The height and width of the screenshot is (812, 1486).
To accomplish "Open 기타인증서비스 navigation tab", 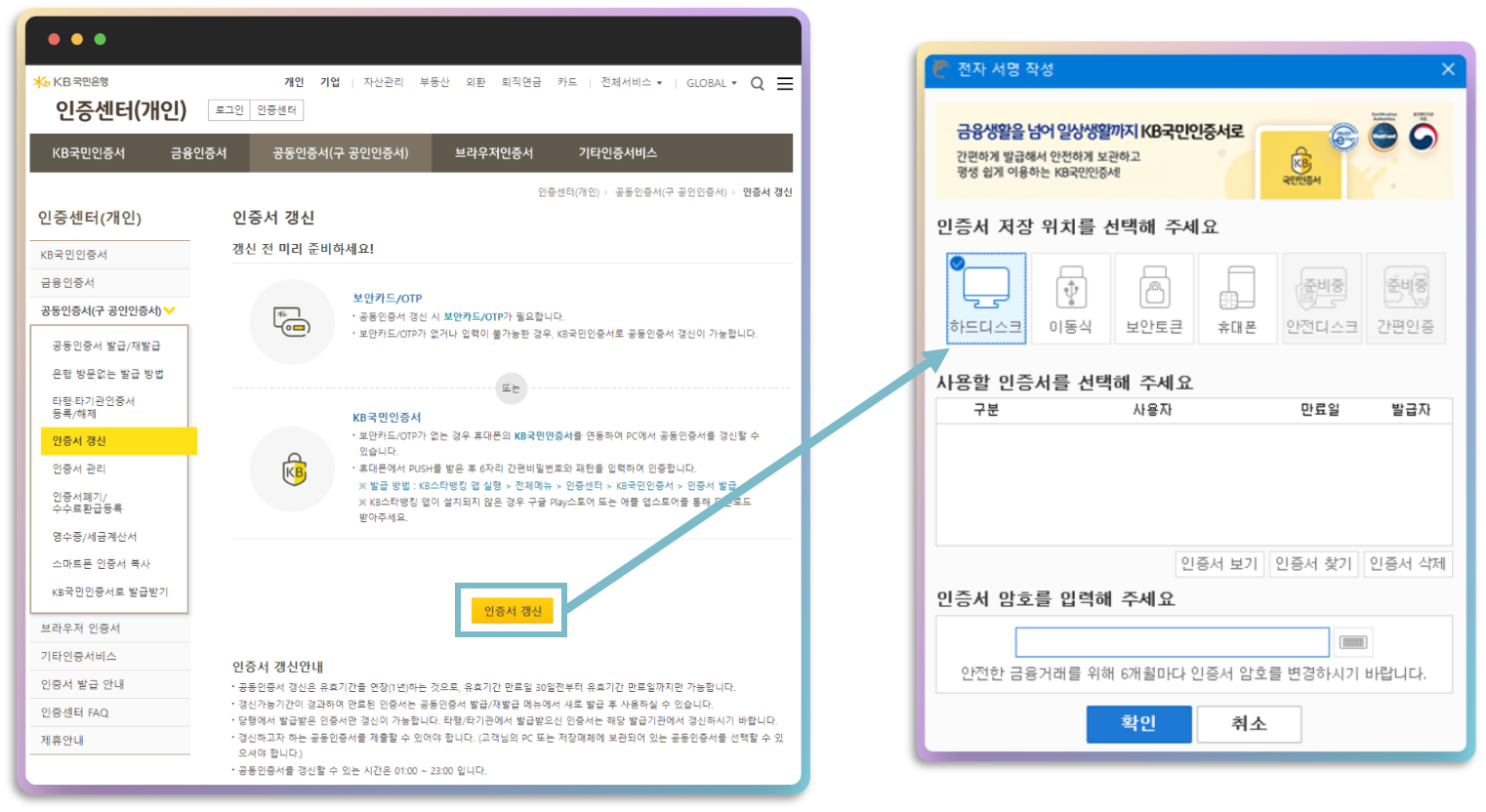I will click(618, 153).
